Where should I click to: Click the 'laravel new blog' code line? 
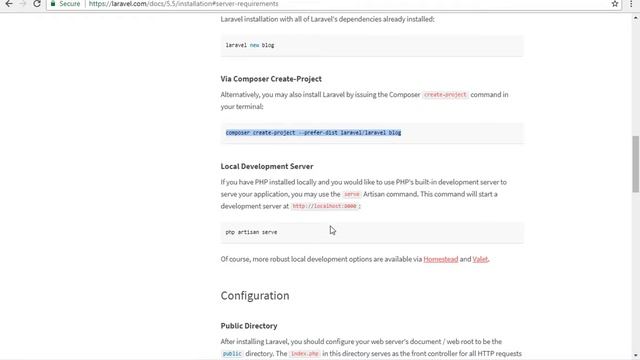coord(250,45)
